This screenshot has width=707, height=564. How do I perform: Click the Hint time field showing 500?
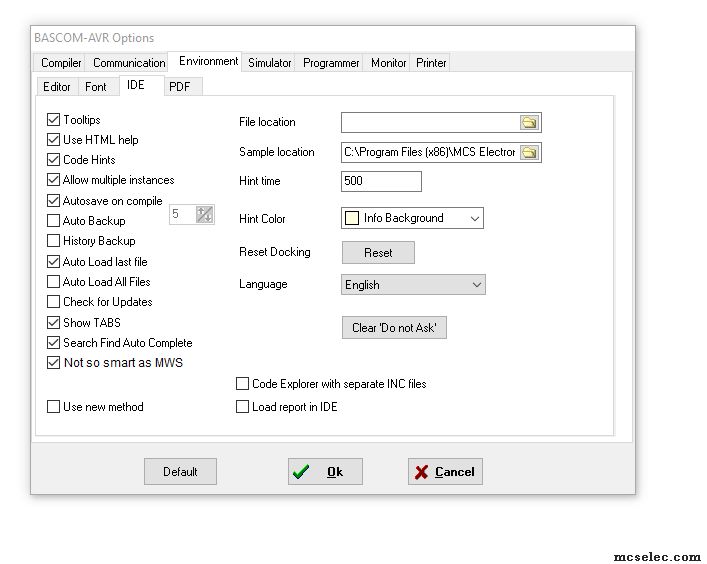click(x=381, y=181)
